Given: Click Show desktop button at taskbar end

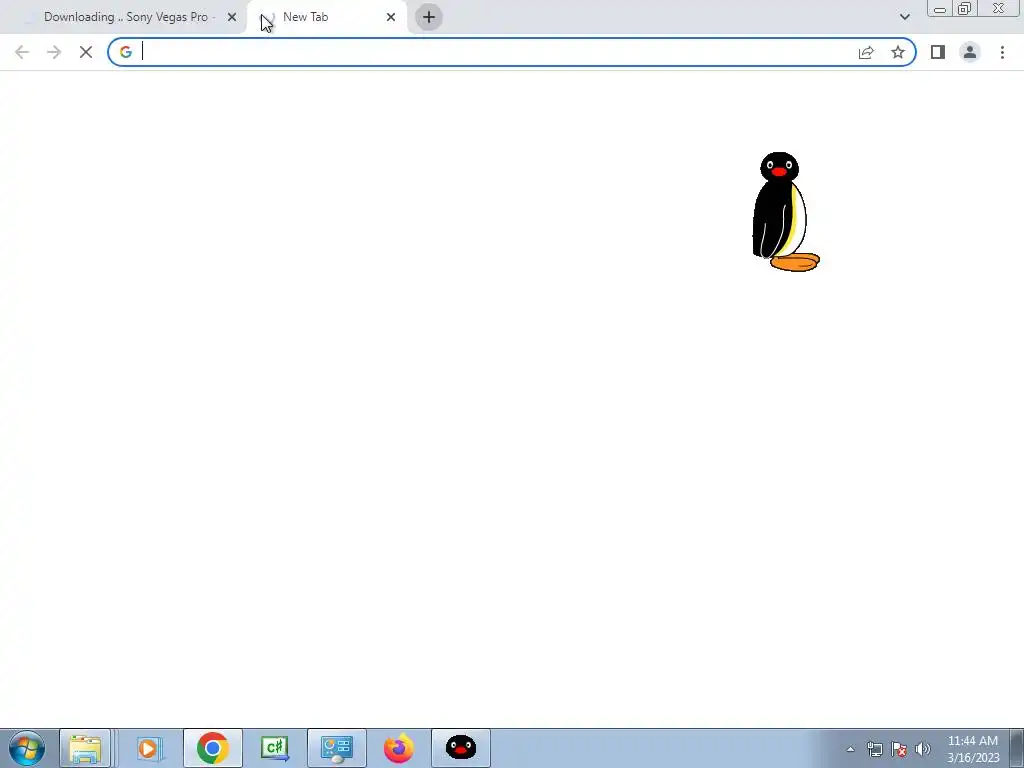Looking at the screenshot, I should coord(1016,748).
